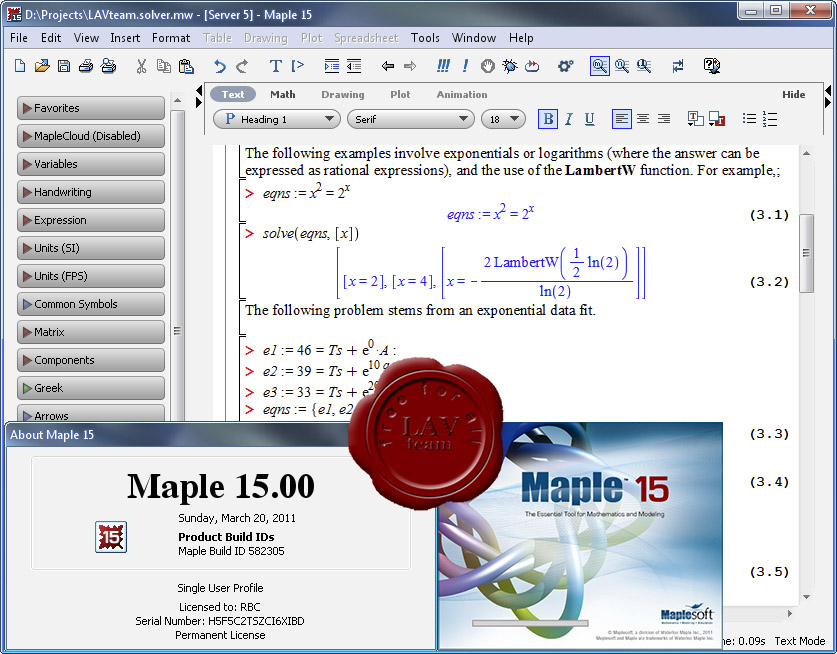Toggle bulleted list formatting
The height and width of the screenshot is (654, 837).
749,119
